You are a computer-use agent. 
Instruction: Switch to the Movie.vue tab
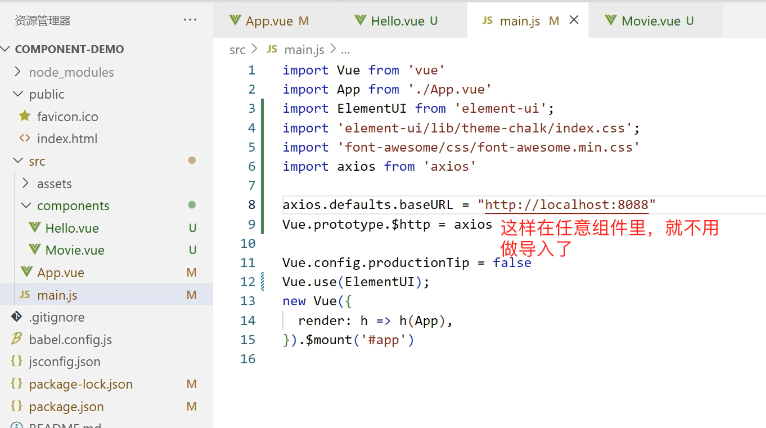click(657, 21)
